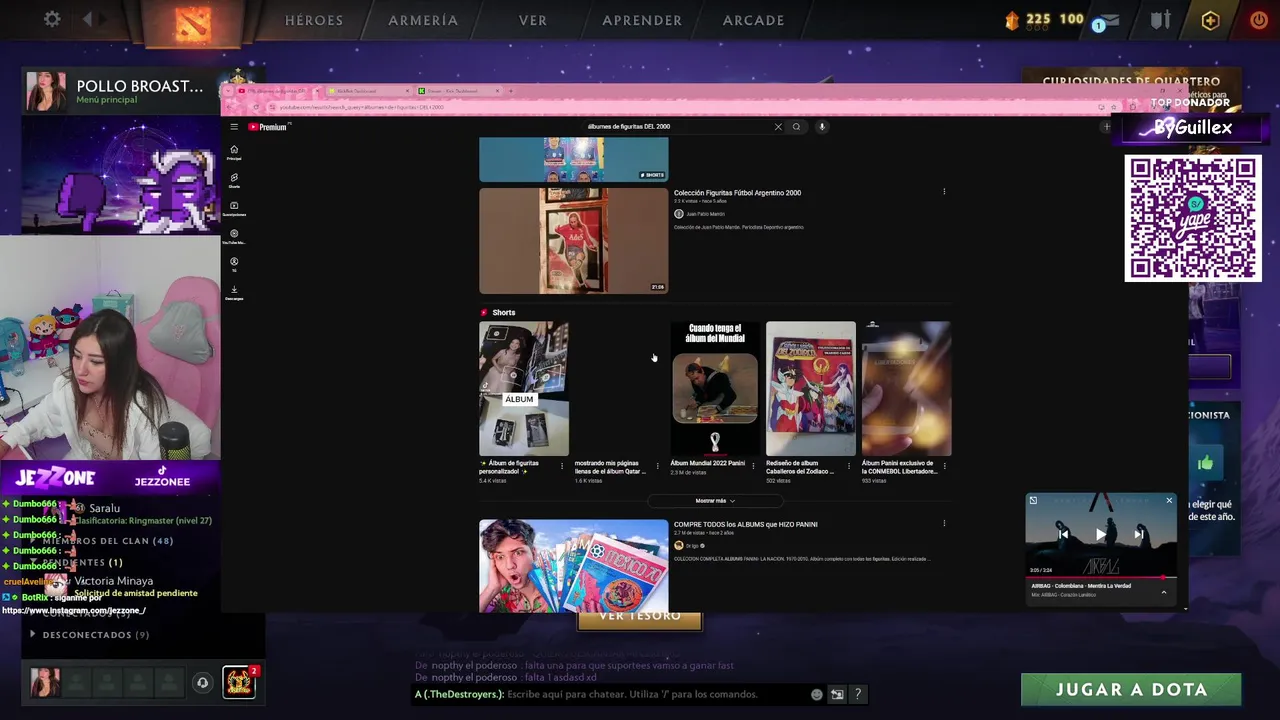Open the ARMERÍA tab
The image size is (1280, 720).
[423, 20]
